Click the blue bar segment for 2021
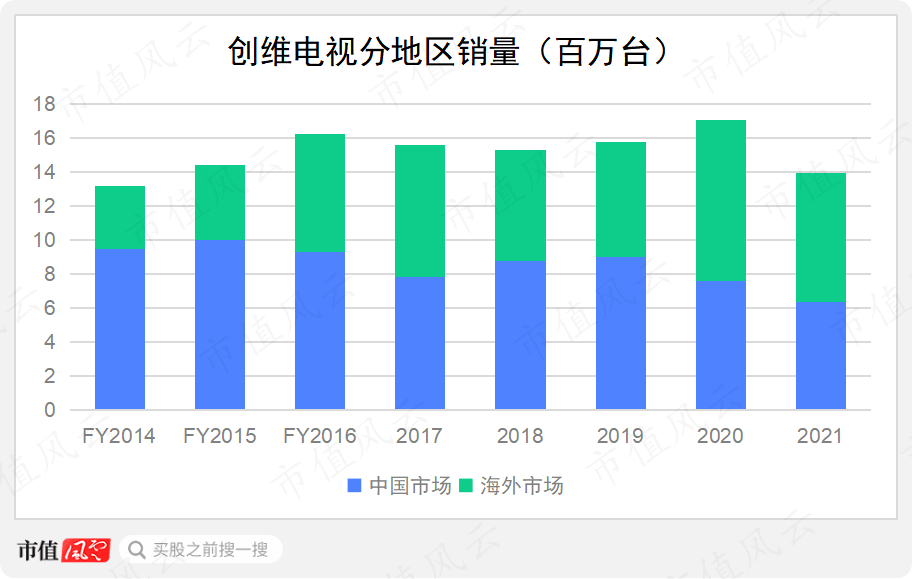The image size is (912, 579). pos(820,355)
